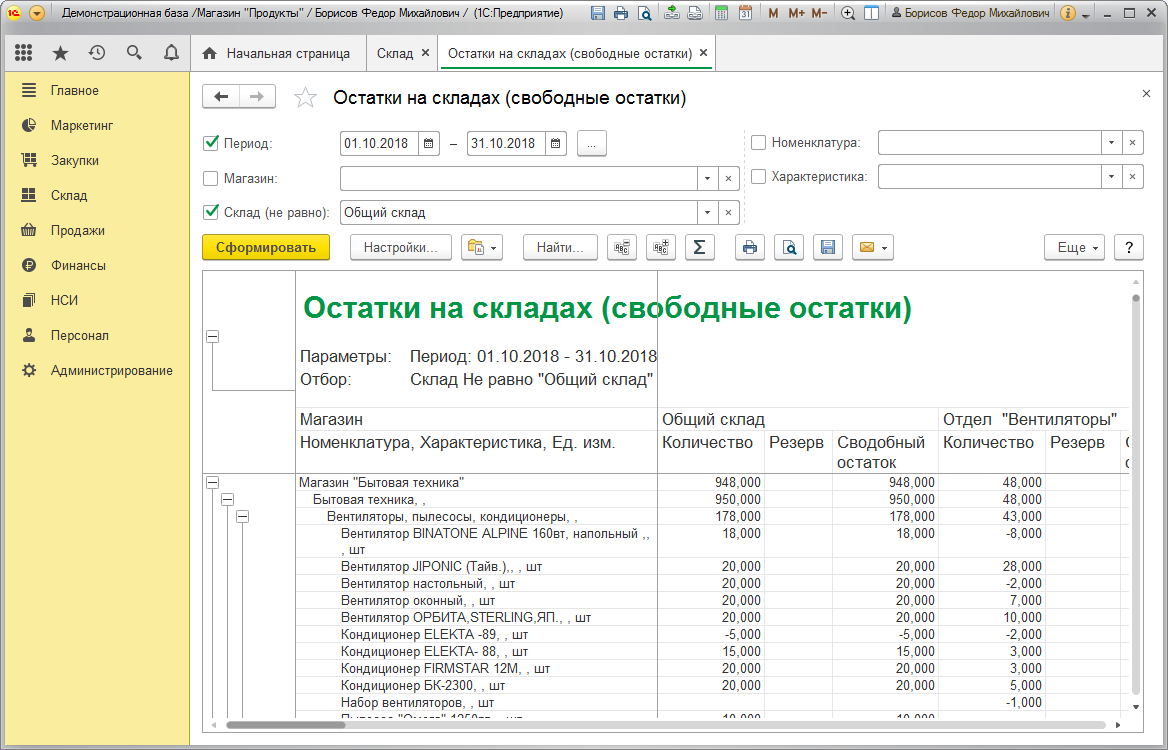Uncheck the Склад (не равно) checkbox
Image resolution: width=1168 pixels, height=750 pixels.
pyautogui.click(x=211, y=212)
